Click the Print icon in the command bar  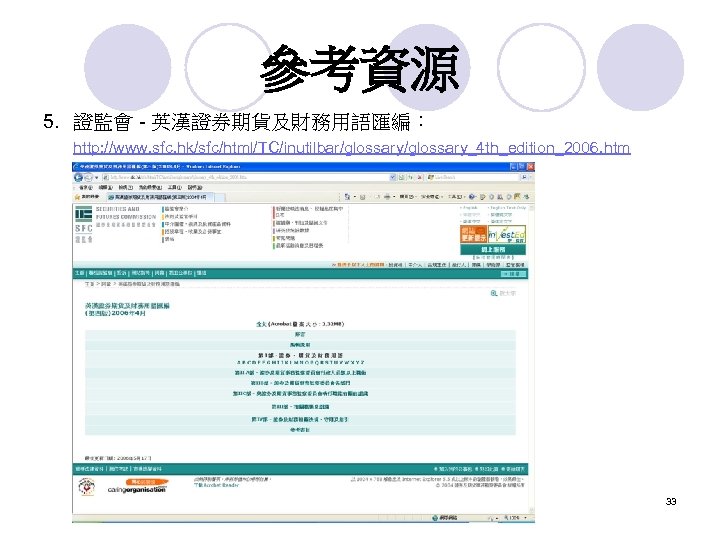click(387, 197)
